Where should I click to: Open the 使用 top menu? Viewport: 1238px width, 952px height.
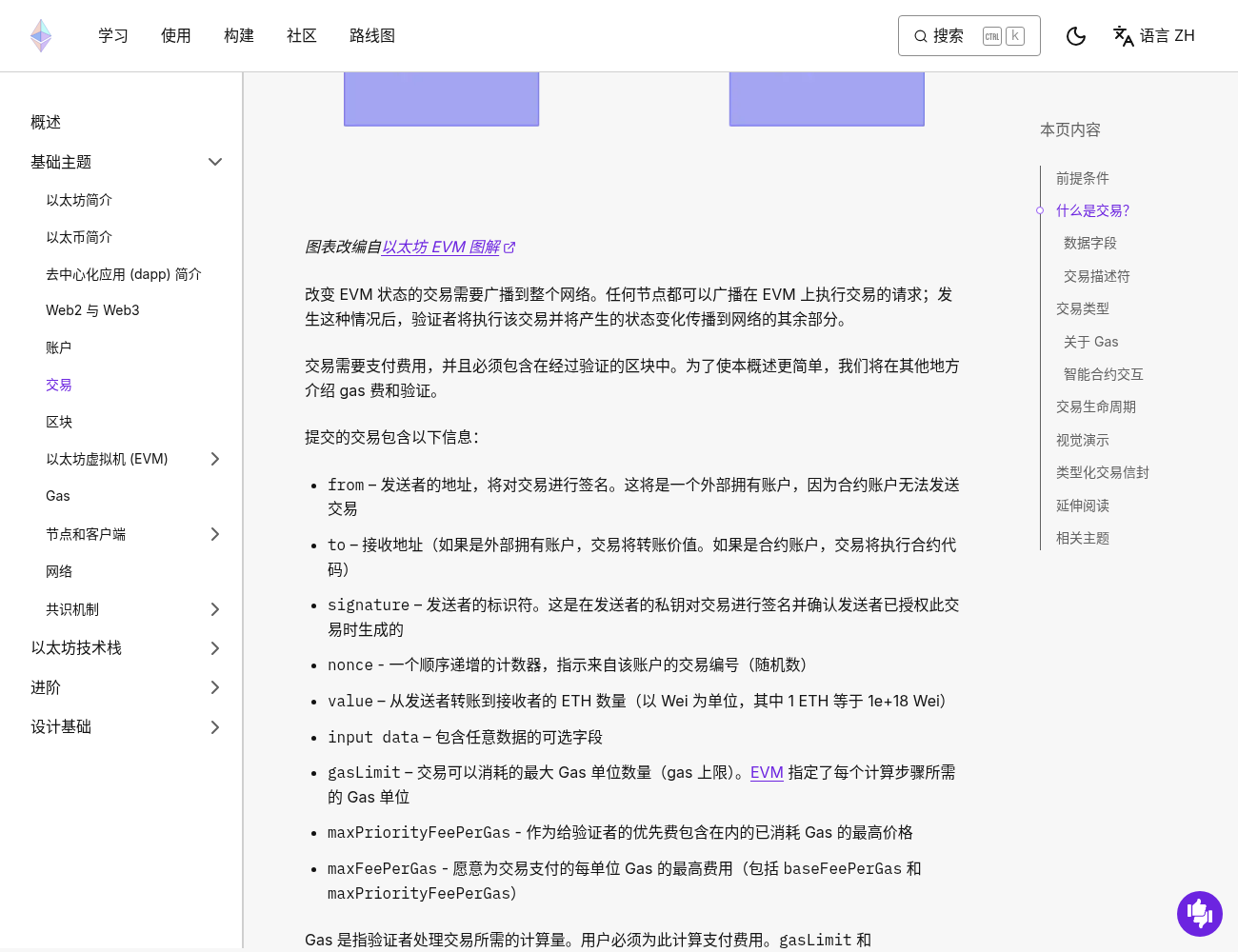point(176,36)
